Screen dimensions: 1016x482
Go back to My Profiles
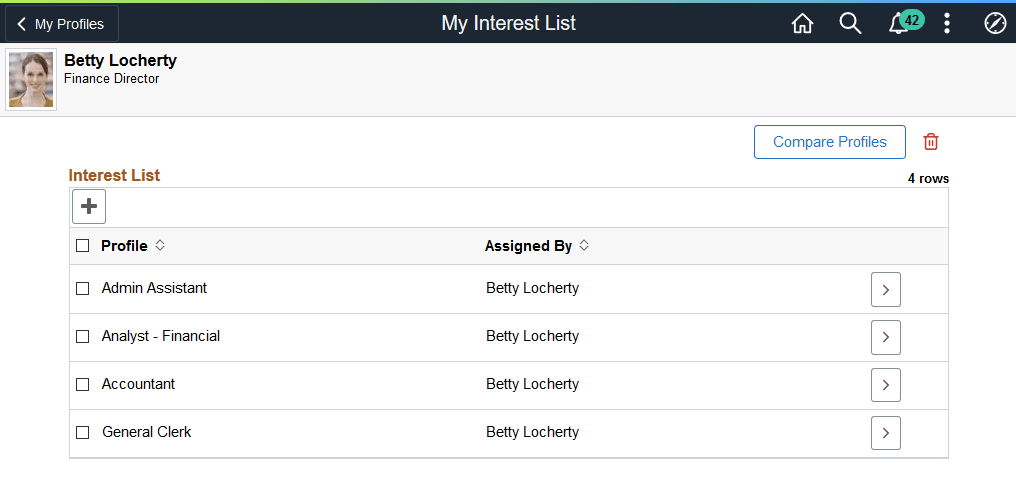point(62,24)
